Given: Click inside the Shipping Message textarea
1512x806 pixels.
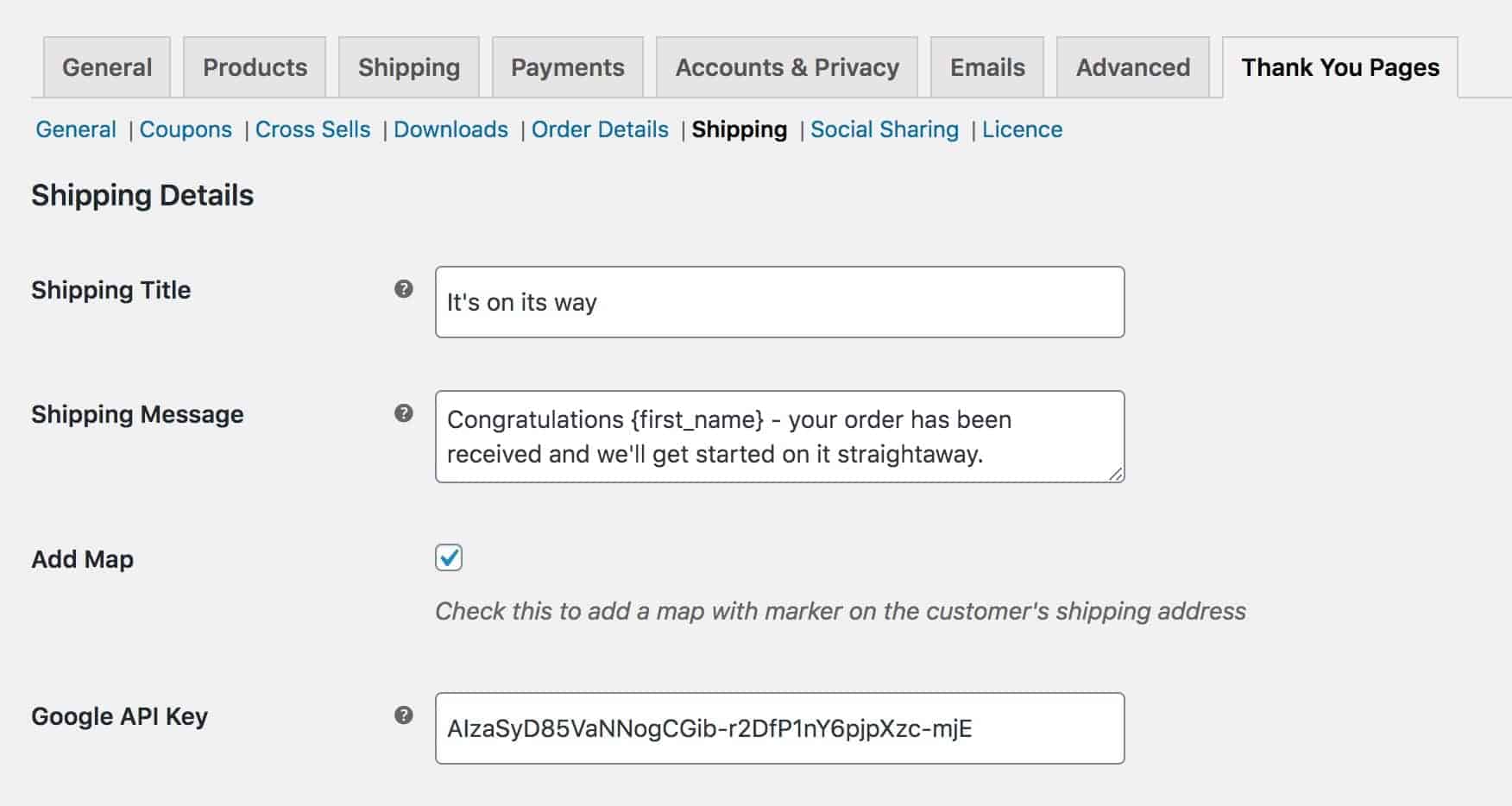Looking at the screenshot, I should (780, 437).
